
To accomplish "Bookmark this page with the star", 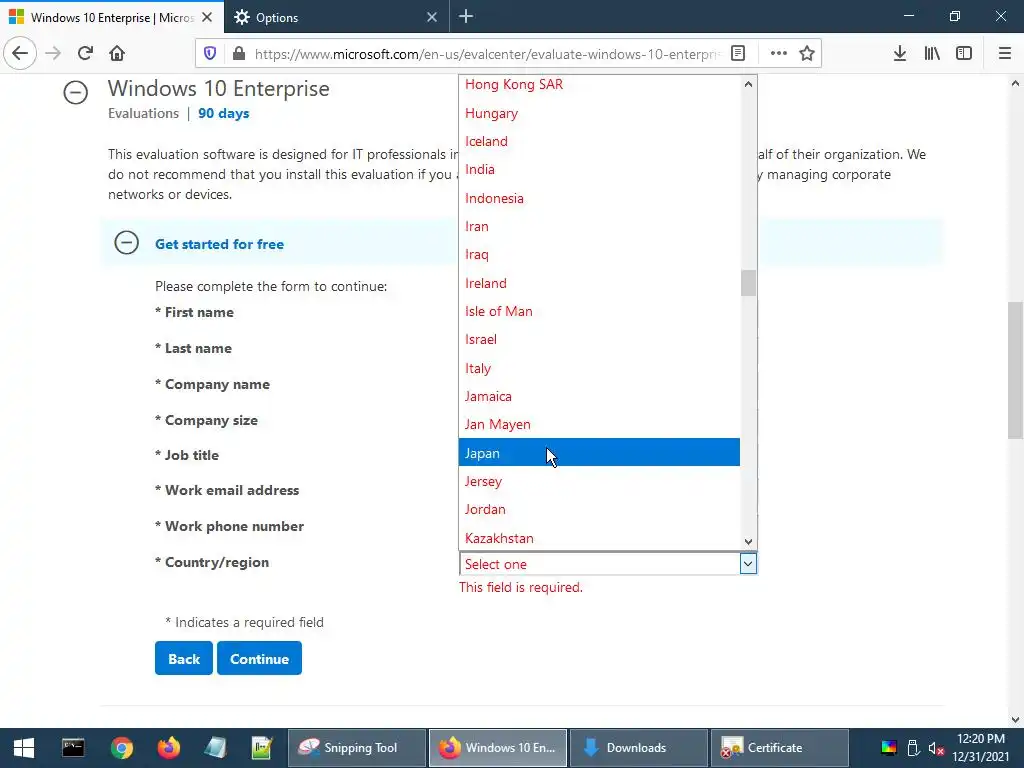I will click(x=807, y=54).
